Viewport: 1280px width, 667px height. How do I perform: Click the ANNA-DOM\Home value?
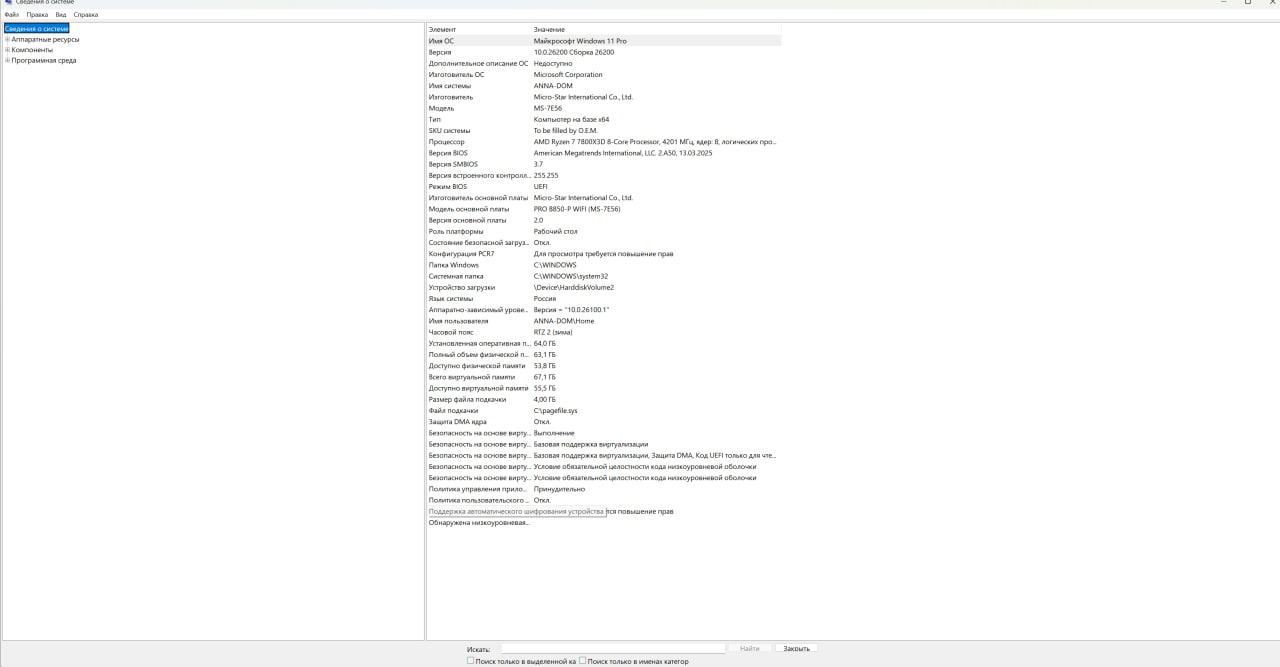tap(564, 321)
